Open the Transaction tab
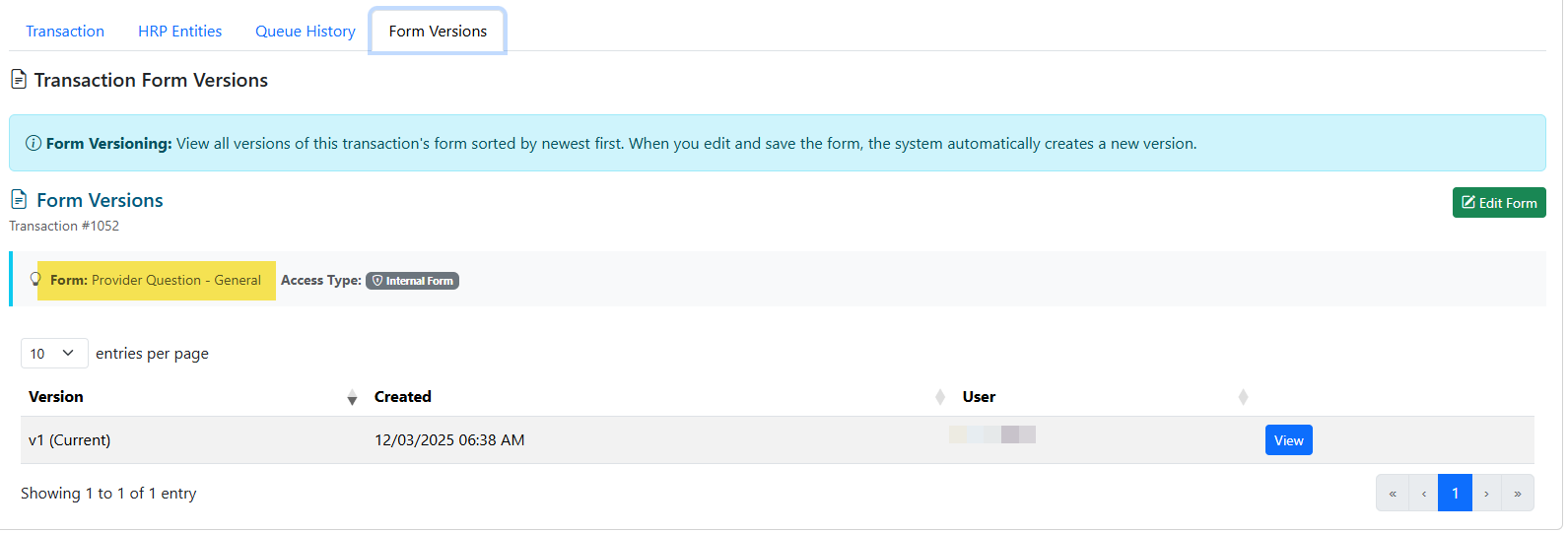Viewport: 1568px width, 533px height. [65, 32]
